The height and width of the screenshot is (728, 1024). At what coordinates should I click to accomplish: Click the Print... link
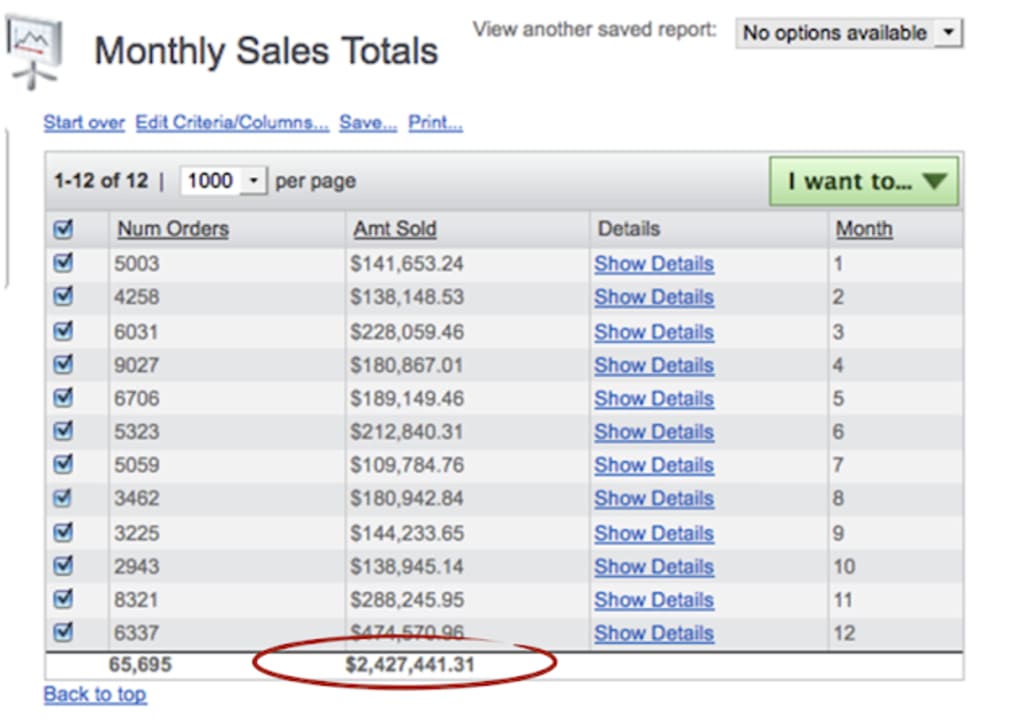435,123
